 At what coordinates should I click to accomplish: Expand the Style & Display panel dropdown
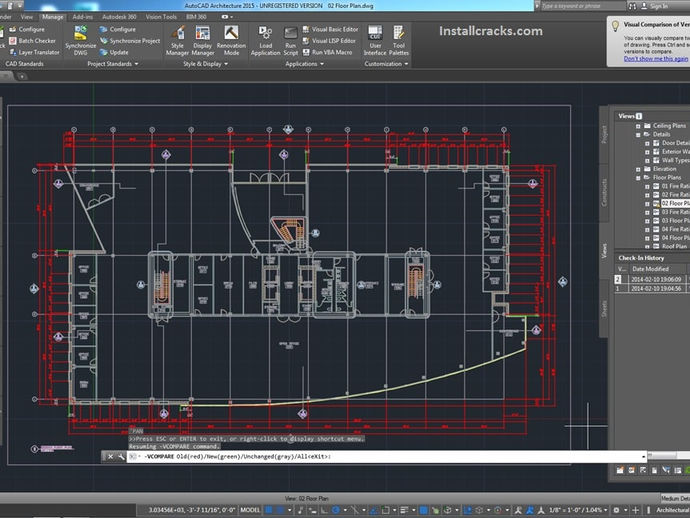pyautogui.click(x=226, y=64)
